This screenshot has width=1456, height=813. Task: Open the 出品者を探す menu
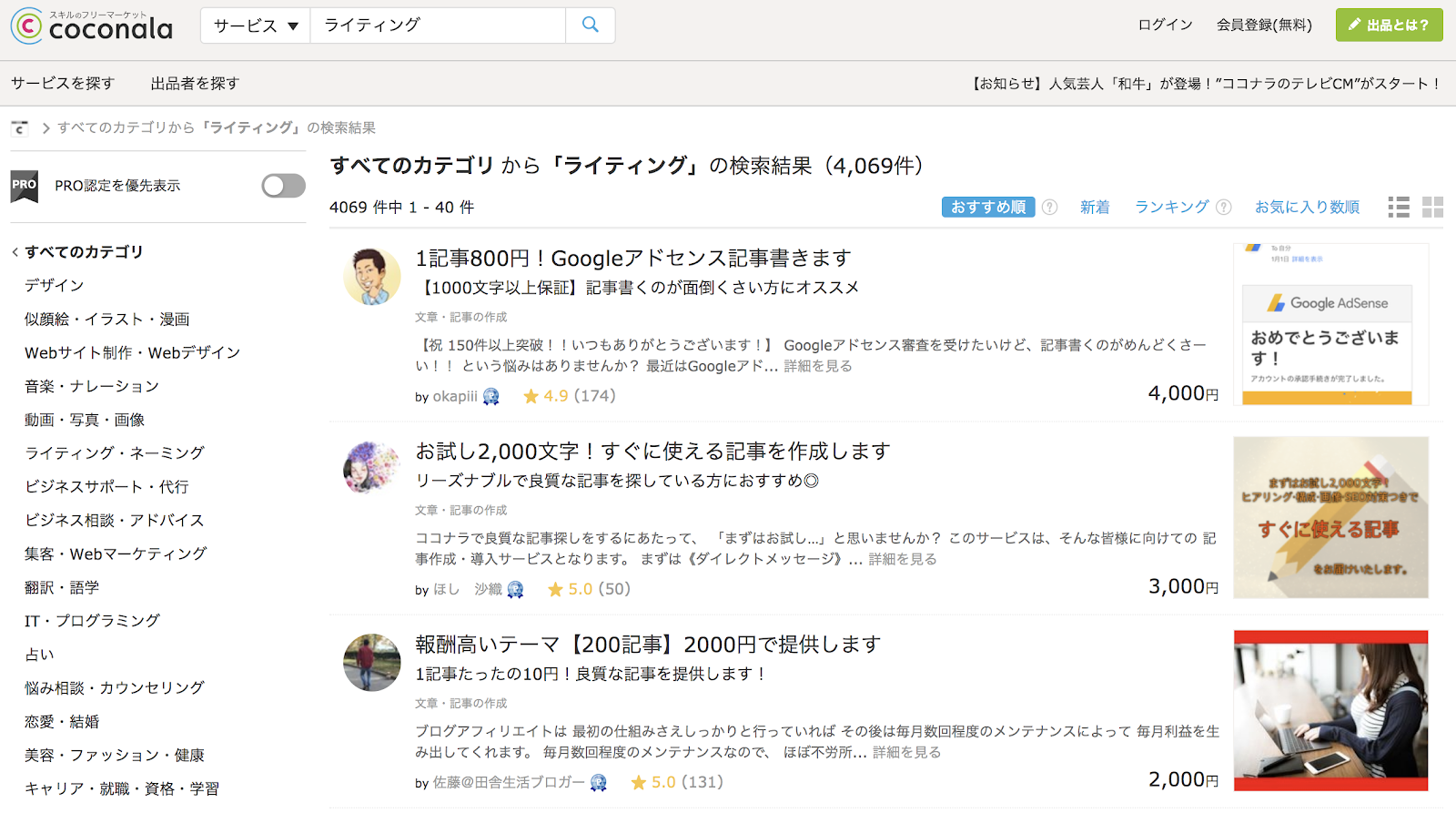(x=195, y=84)
